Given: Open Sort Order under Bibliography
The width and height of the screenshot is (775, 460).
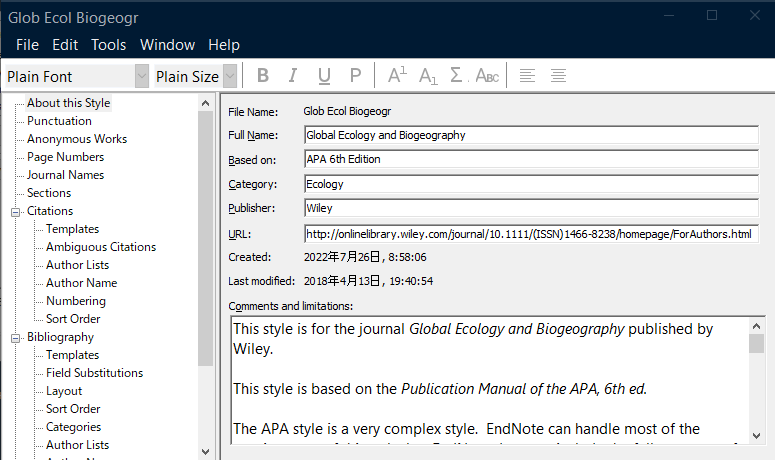Looking at the screenshot, I should click(73, 409).
